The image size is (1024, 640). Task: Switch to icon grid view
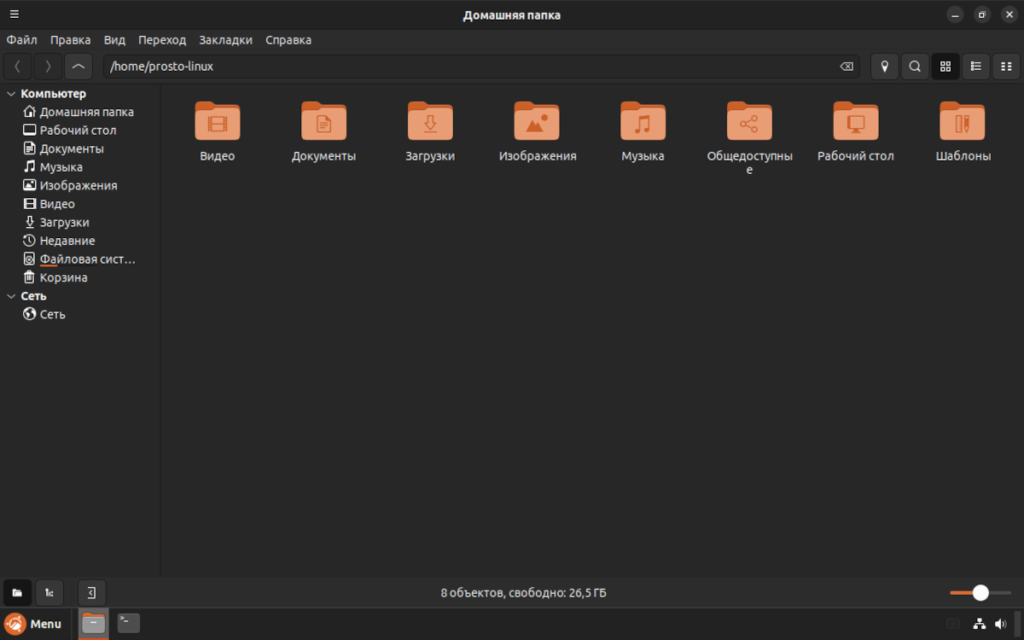click(945, 66)
